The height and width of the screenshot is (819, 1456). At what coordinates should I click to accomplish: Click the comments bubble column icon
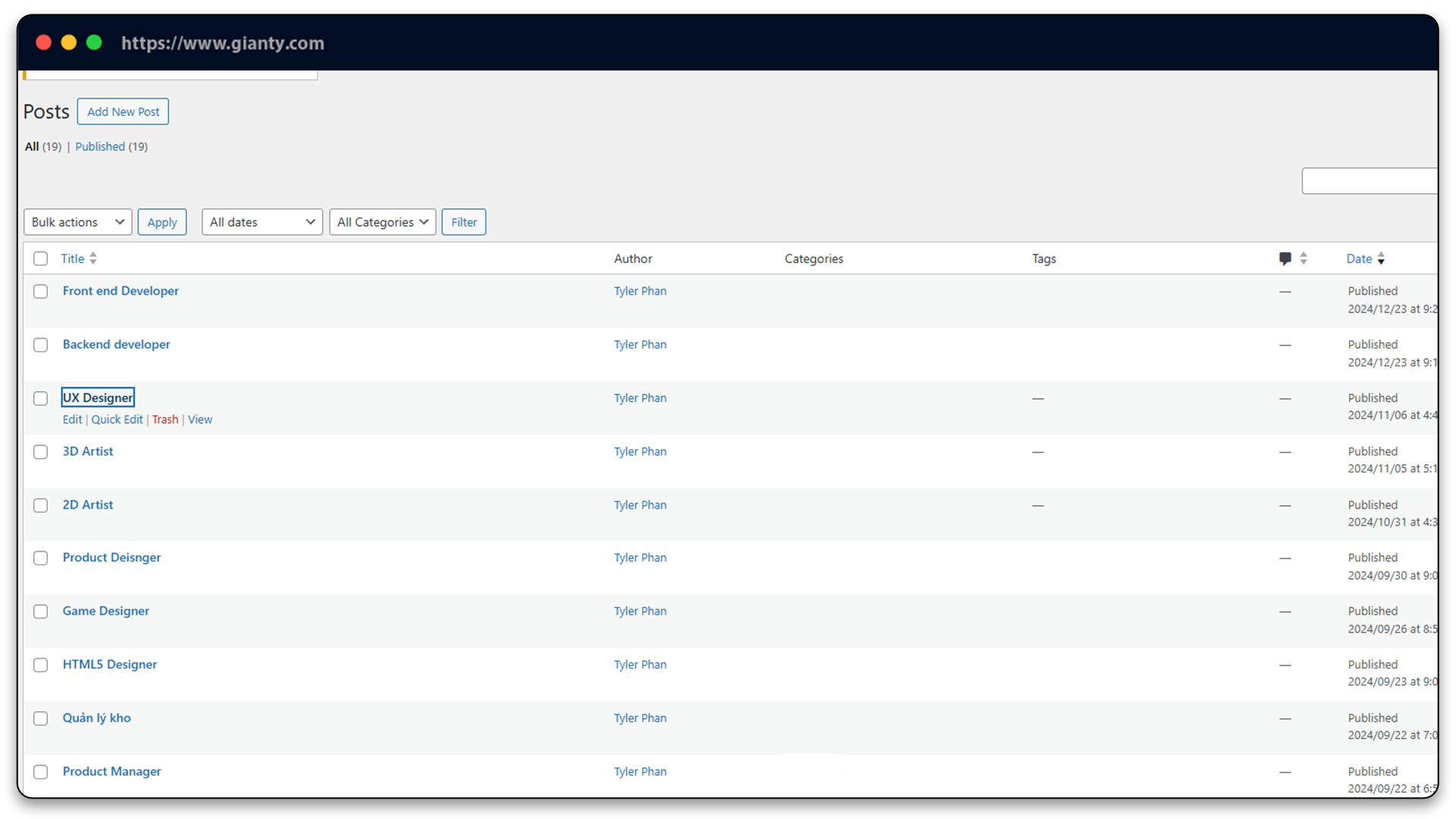pyautogui.click(x=1285, y=259)
